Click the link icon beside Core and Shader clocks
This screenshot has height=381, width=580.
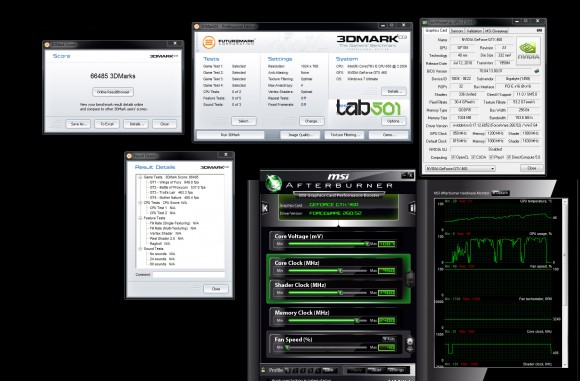coord(410,279)
